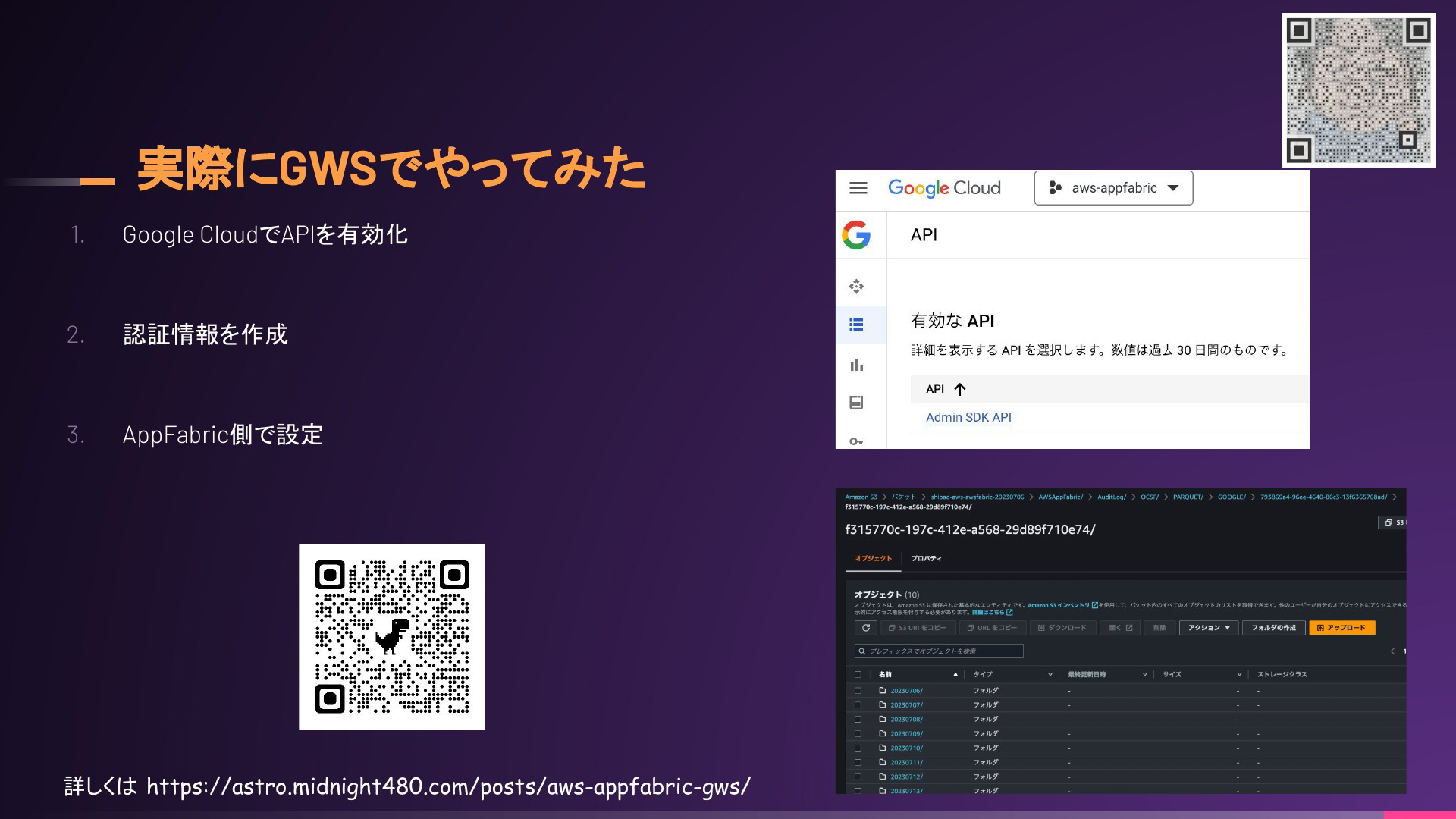Image resolution: width=1456 pixels, height=819 pixels.
Task: Open the Amazon S3 インベントリ link
Action: pyautogui.click(x=1062, y=605)
